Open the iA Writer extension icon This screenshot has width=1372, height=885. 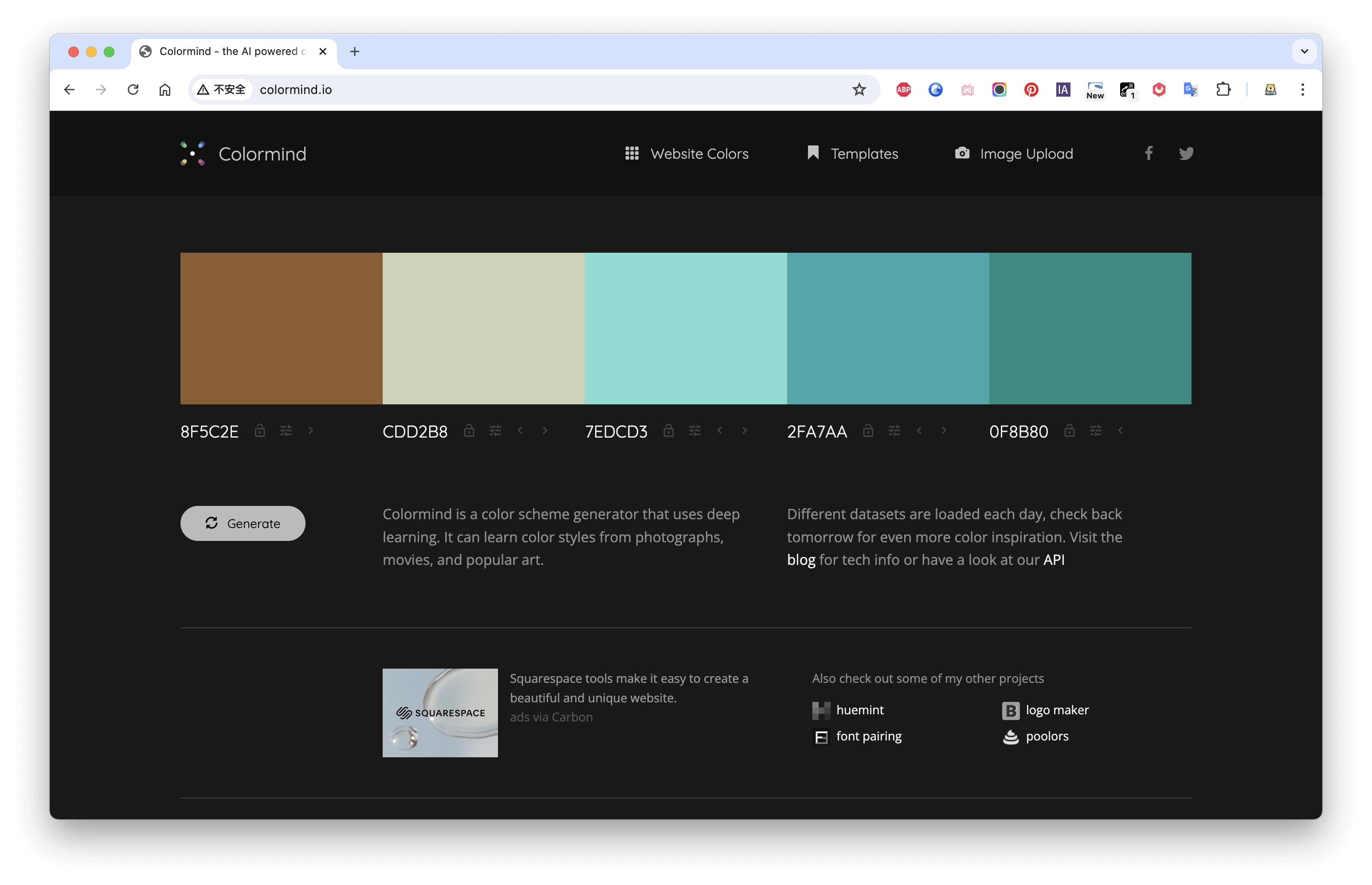[x=1063, y=90]
